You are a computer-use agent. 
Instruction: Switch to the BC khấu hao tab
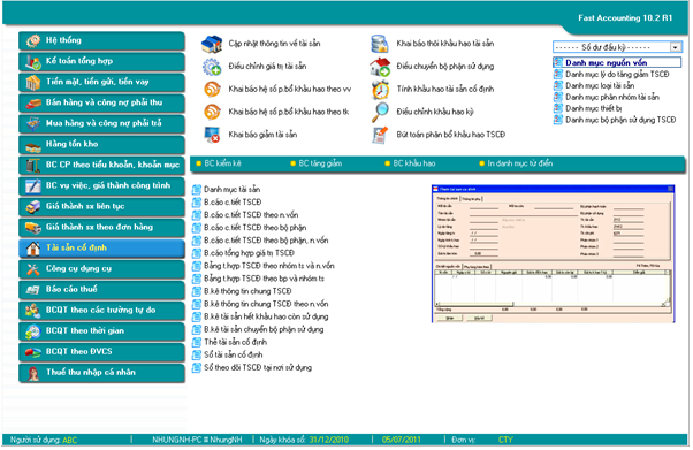410,164
